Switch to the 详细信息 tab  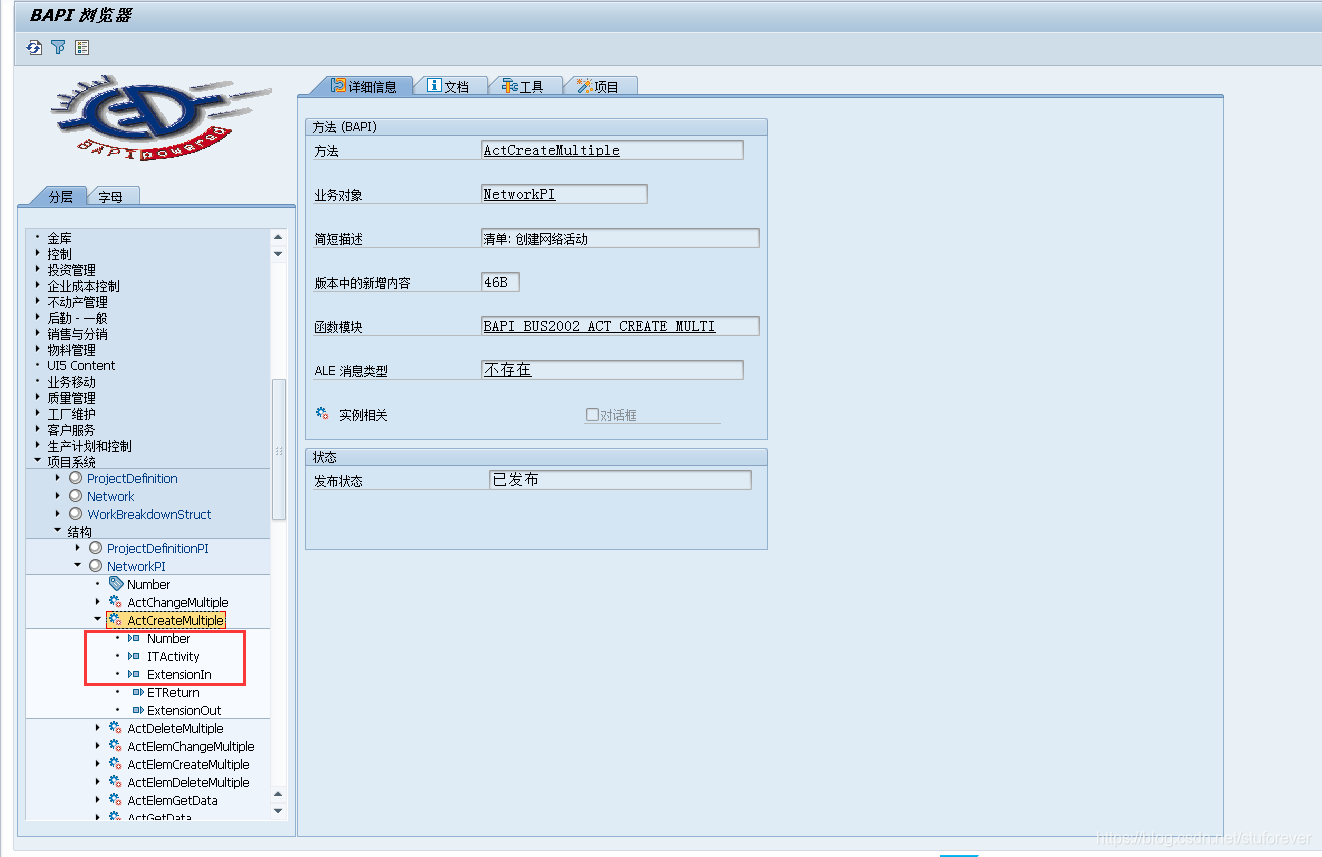[362, 86]
